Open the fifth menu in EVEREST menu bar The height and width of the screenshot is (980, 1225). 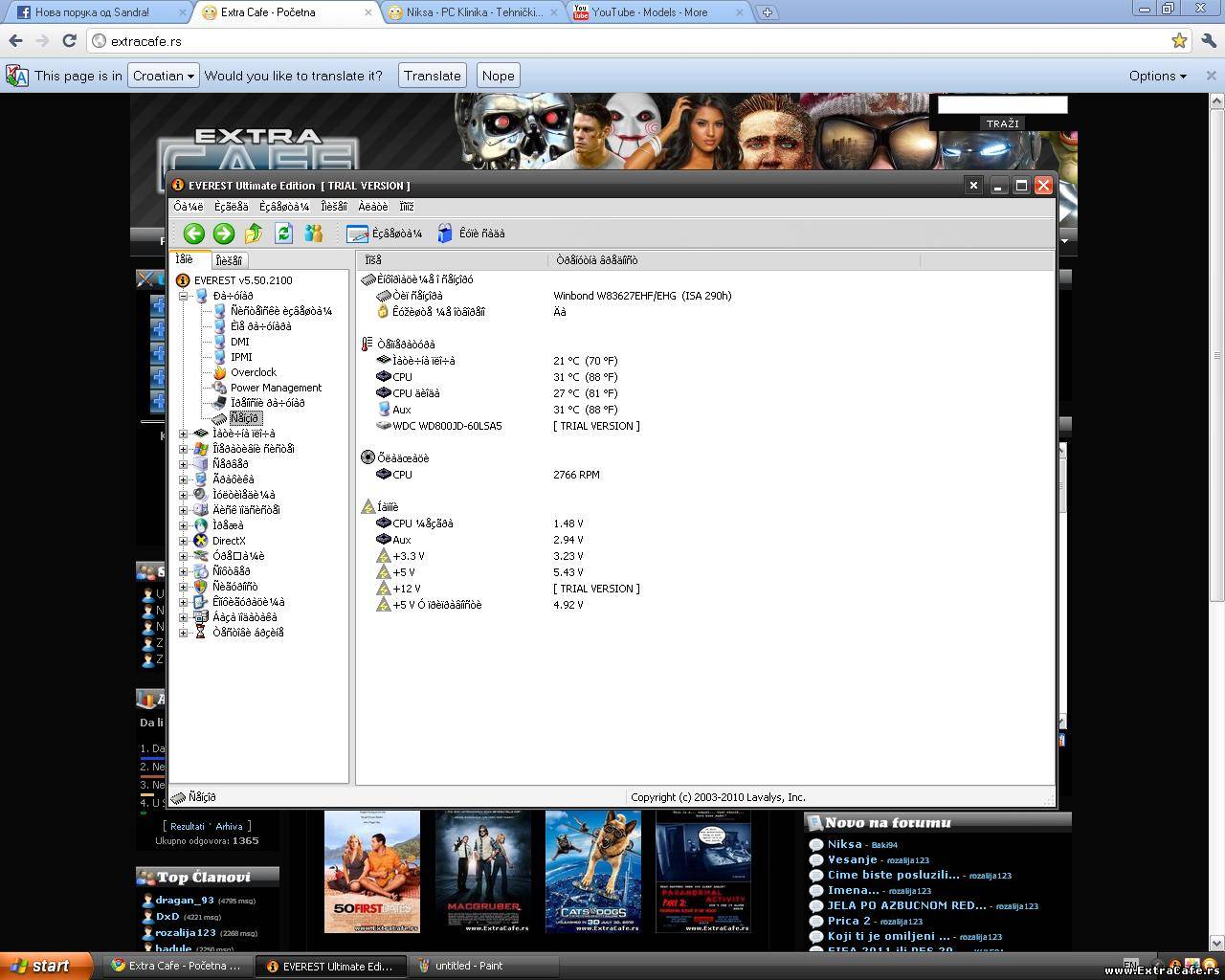pyautogui.click(x=373, y=207)
